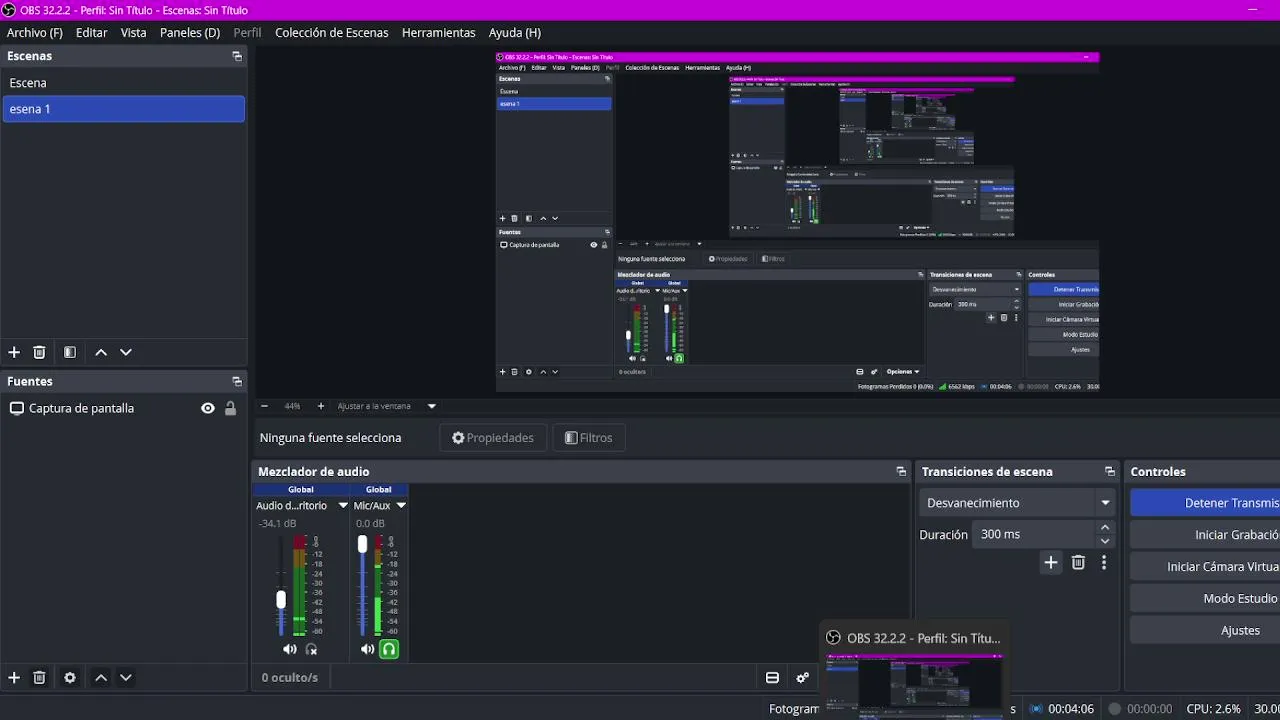This screenshot has width=1280, height=720.
Task: Toggle lock on Captura de pantalla source
Action: (230, 408)
